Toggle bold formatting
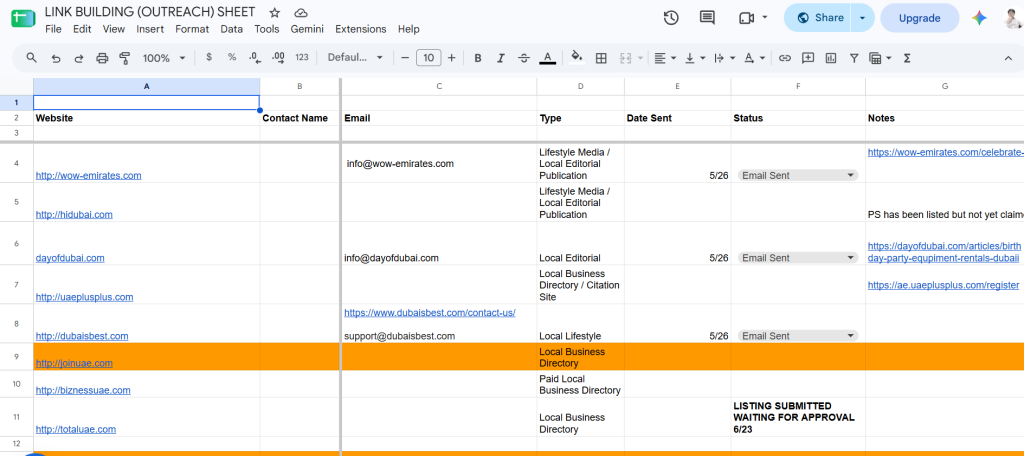 477,58
